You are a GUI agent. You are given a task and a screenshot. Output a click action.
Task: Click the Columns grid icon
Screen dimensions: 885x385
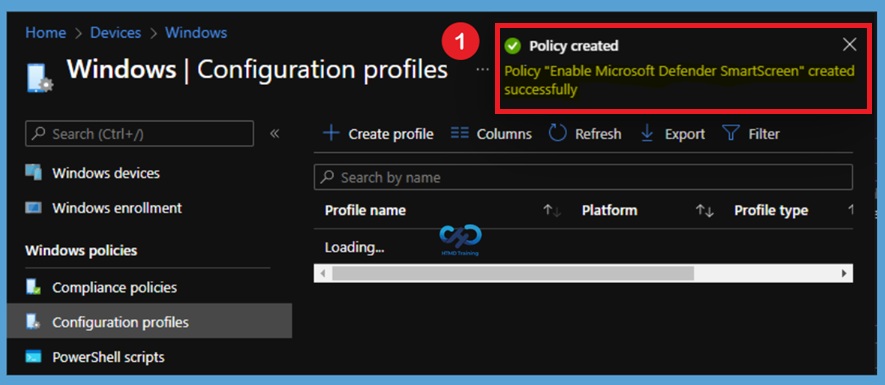pos(459,133)
